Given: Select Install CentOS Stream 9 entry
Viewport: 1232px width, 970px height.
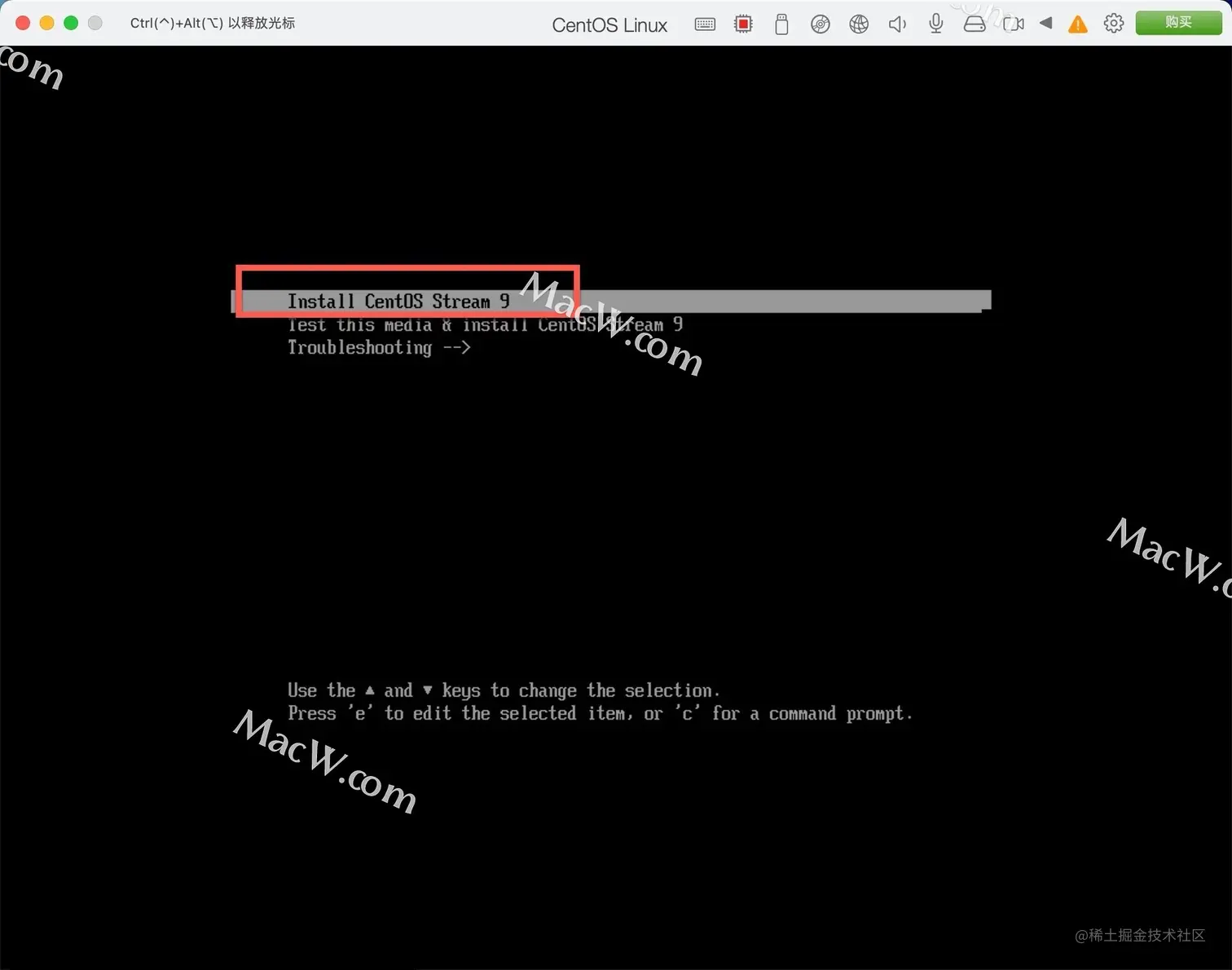Looking at the screenshot, I should [611, 302].
